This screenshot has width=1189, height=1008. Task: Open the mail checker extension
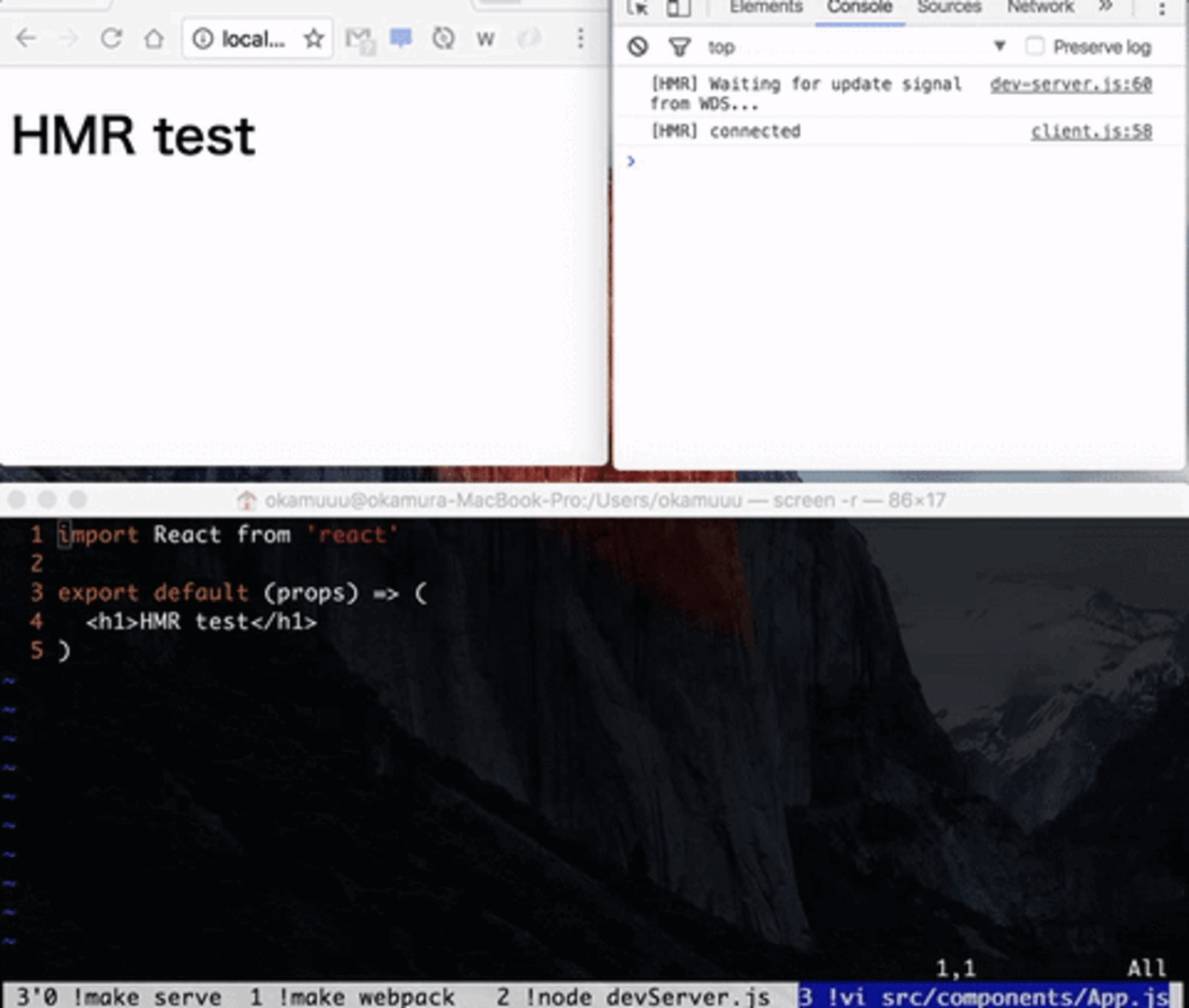click(359, 39)
